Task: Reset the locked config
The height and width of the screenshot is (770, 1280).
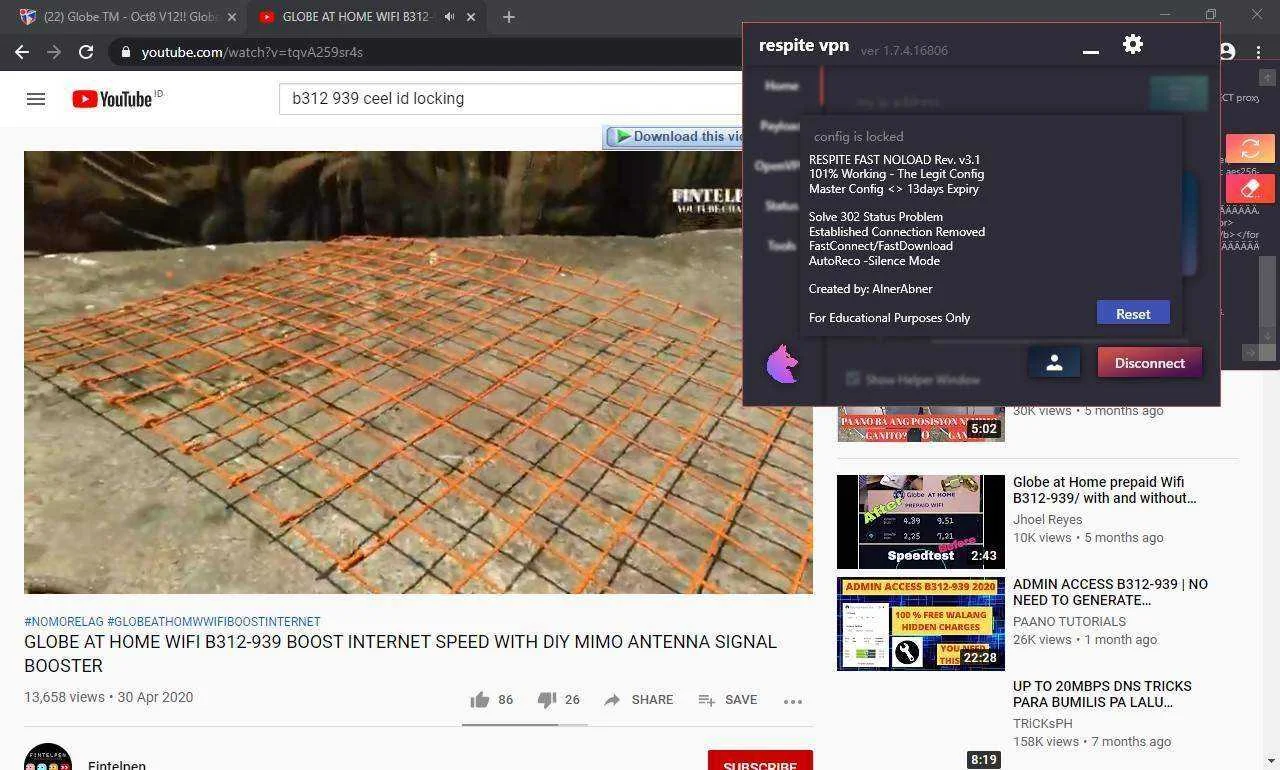Action: 1133,313
